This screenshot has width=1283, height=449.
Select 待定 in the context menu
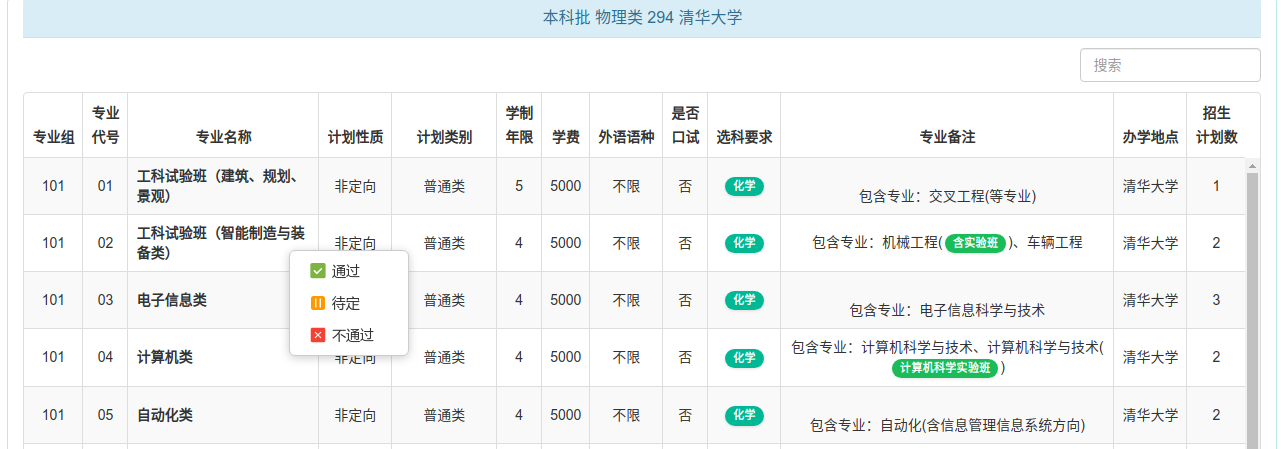(348, 303)
